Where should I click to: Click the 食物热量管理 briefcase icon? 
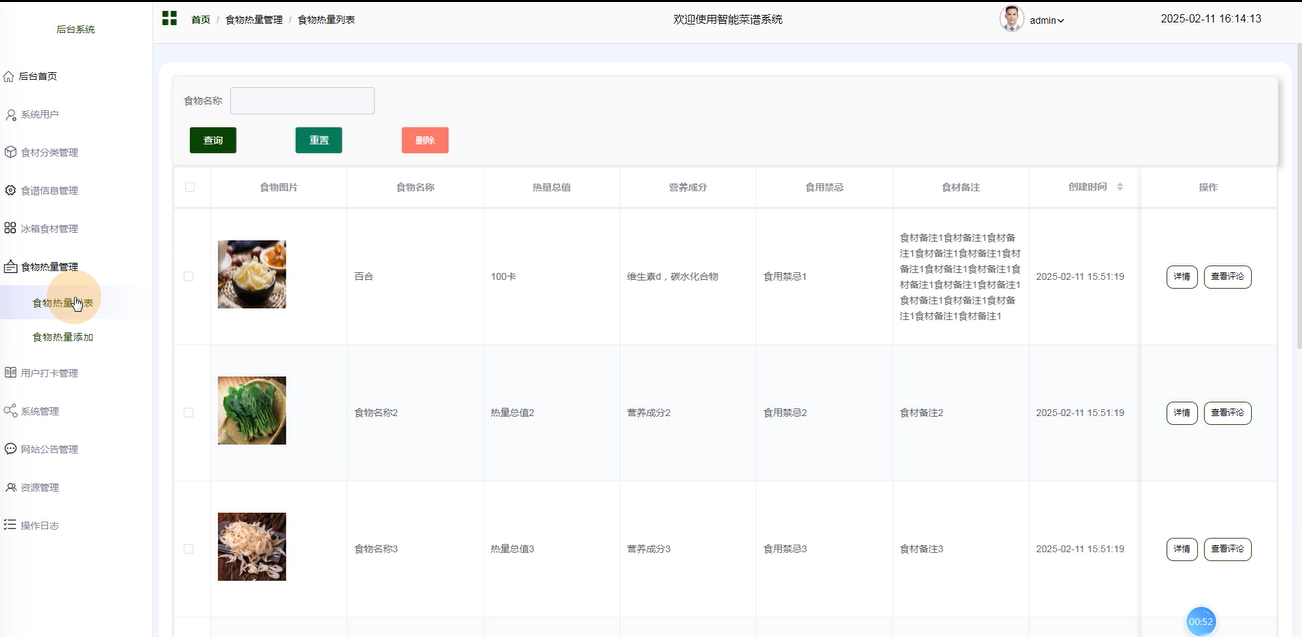point(11,267)
